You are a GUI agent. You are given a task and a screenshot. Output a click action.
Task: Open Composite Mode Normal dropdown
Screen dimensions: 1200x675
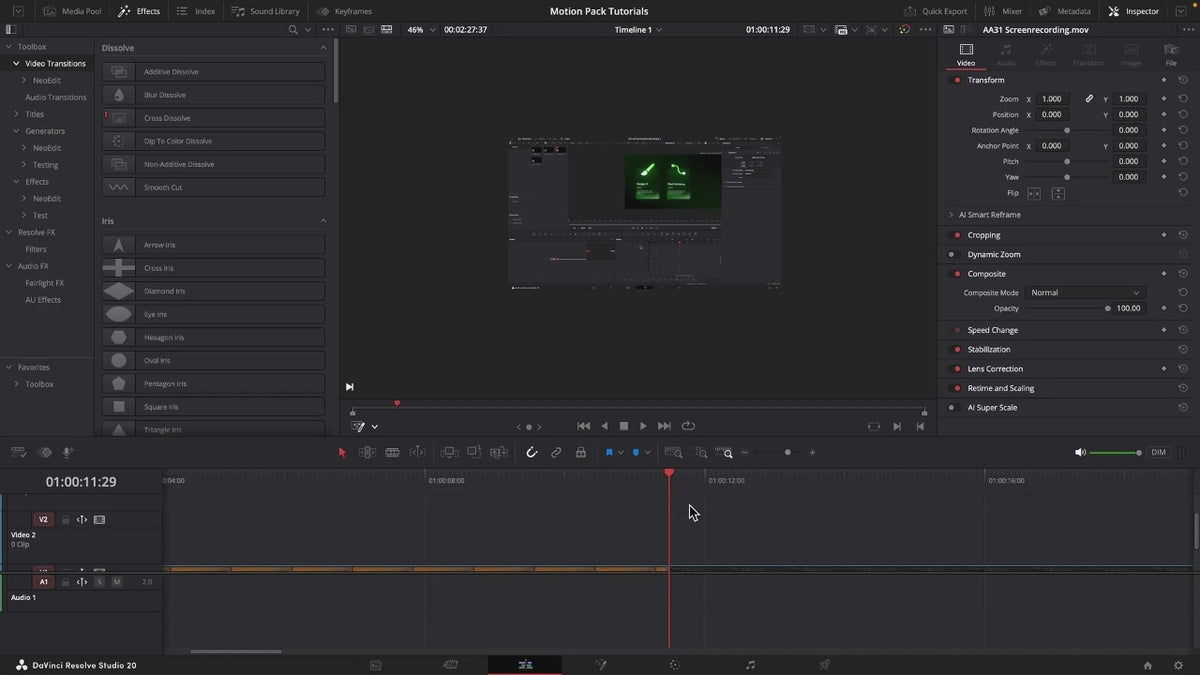pos(1085,293)
